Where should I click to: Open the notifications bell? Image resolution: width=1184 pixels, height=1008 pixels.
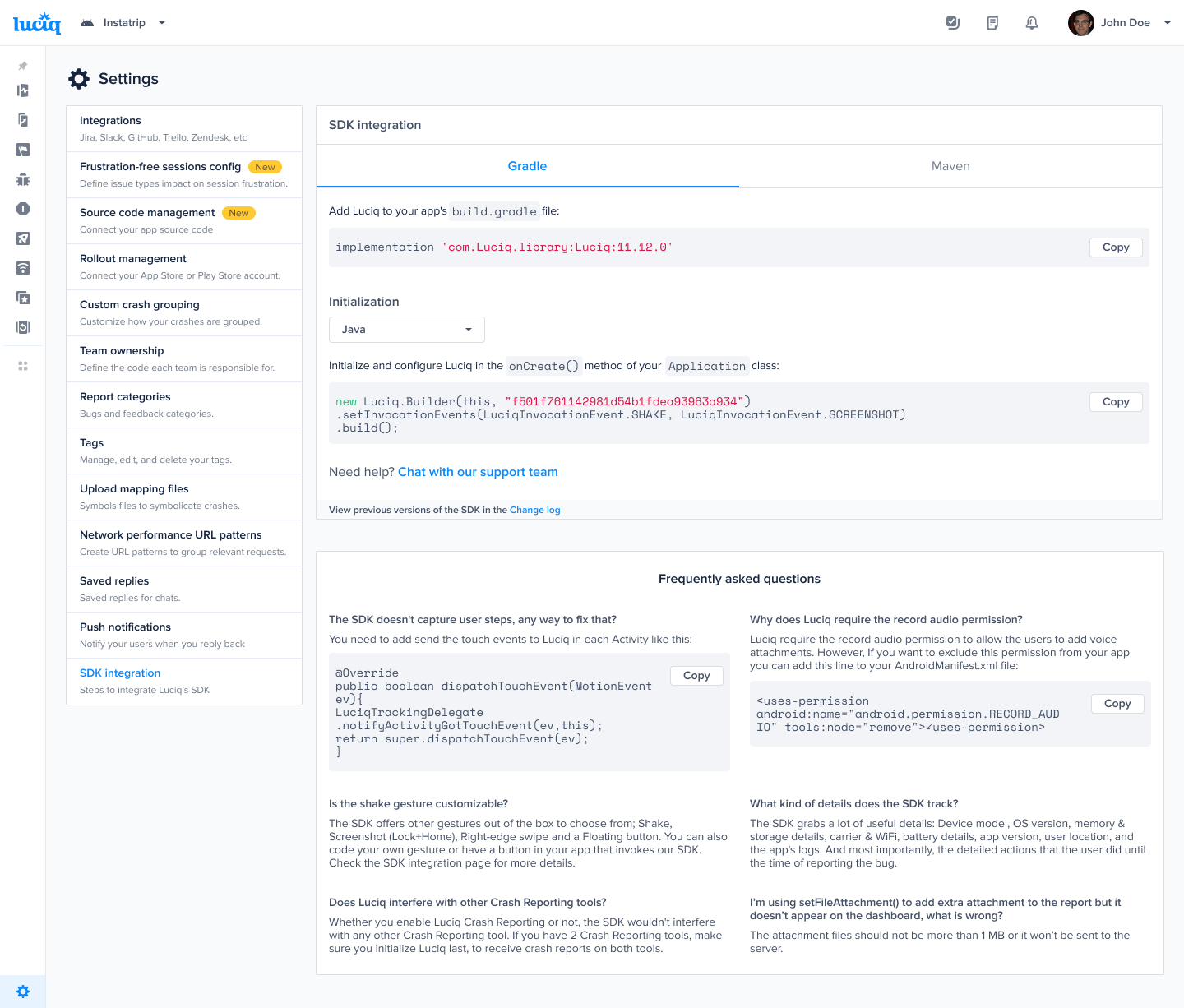coord(1032,23)
